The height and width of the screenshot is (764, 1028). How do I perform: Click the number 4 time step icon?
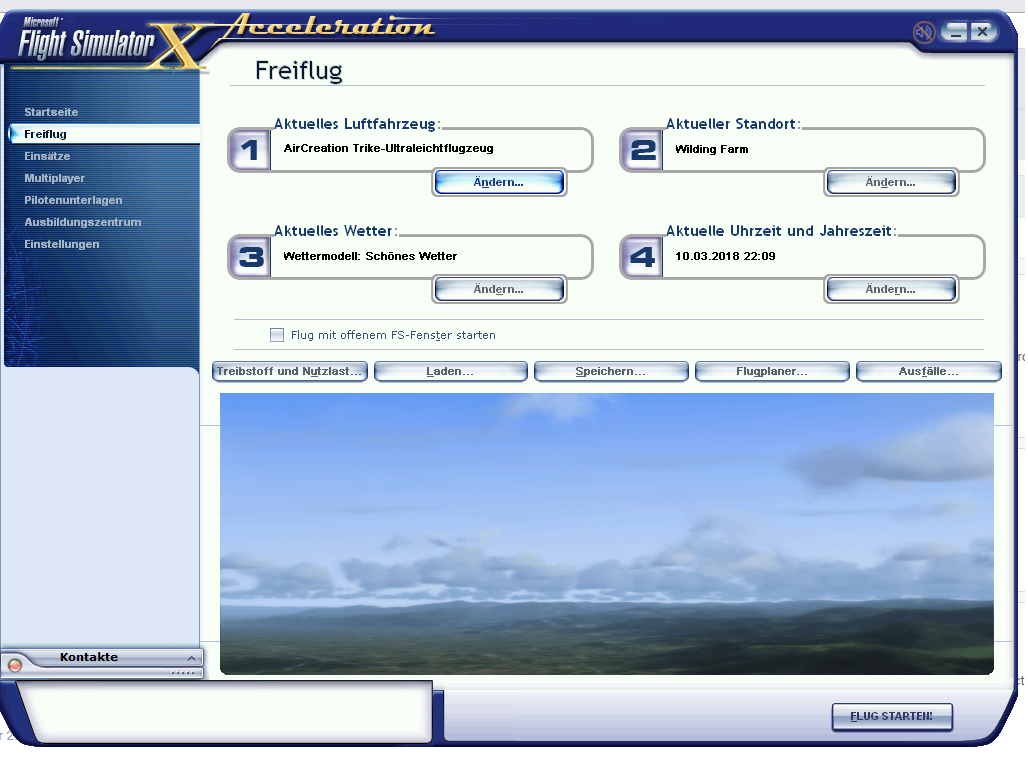pyautogui.click(x=642, y=257)
